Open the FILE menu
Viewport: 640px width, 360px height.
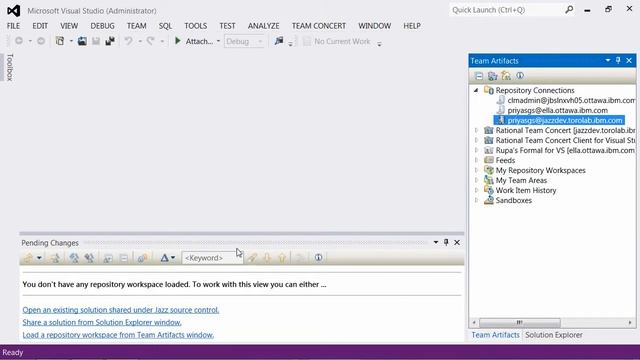click(13, 26)
